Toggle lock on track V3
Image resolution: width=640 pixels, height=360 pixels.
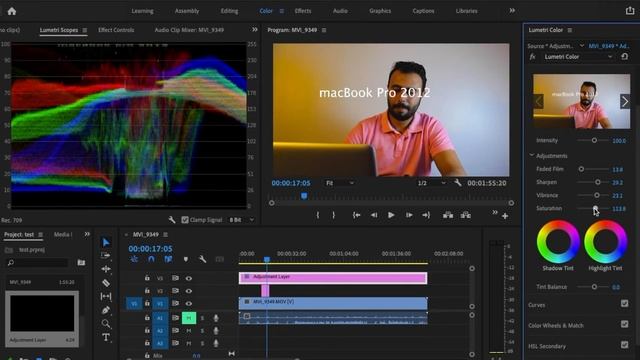[x=147, y=278]
